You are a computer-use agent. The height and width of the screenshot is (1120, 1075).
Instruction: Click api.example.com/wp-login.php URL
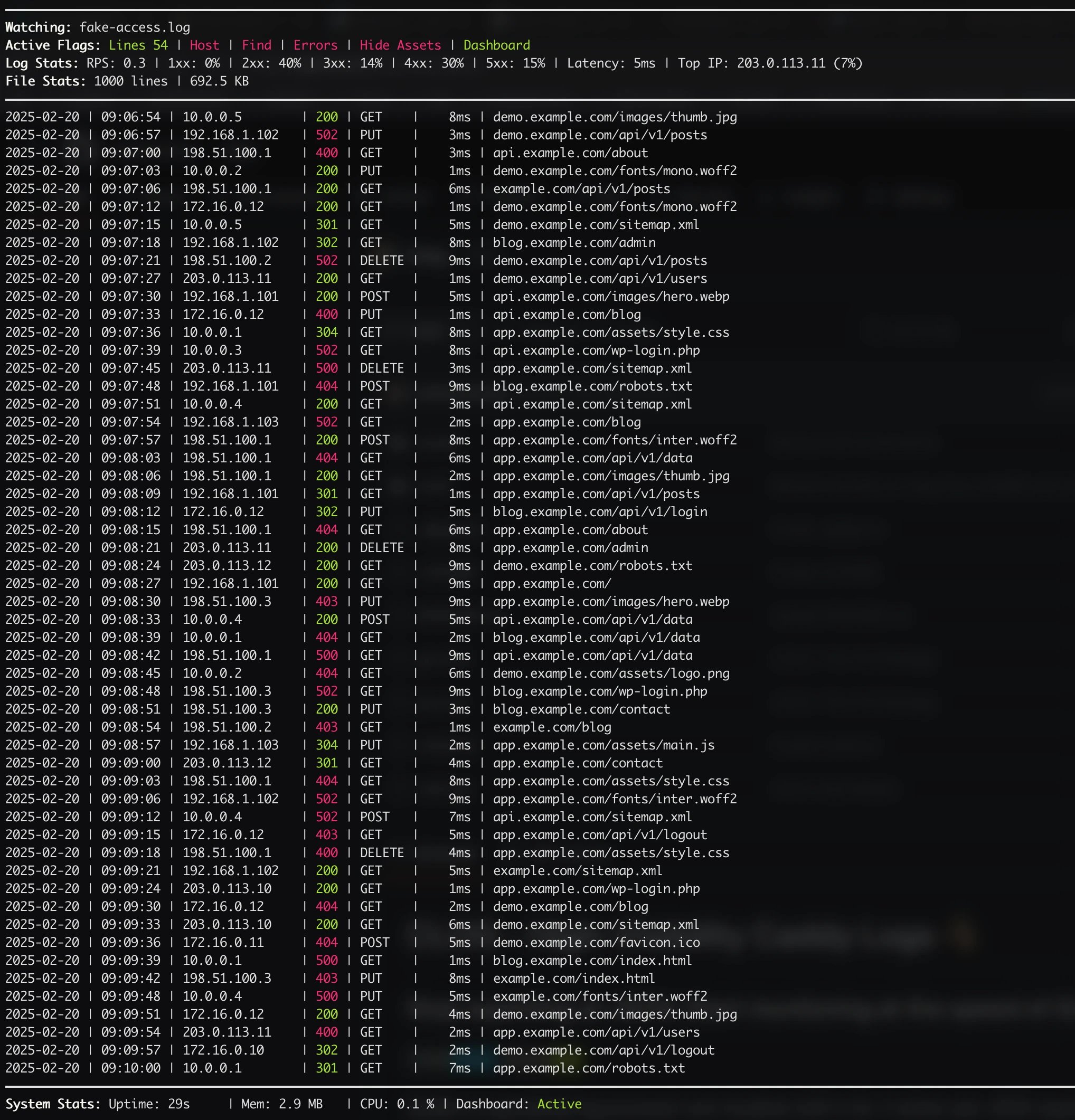pyautogui.click(x=597, y=350)
